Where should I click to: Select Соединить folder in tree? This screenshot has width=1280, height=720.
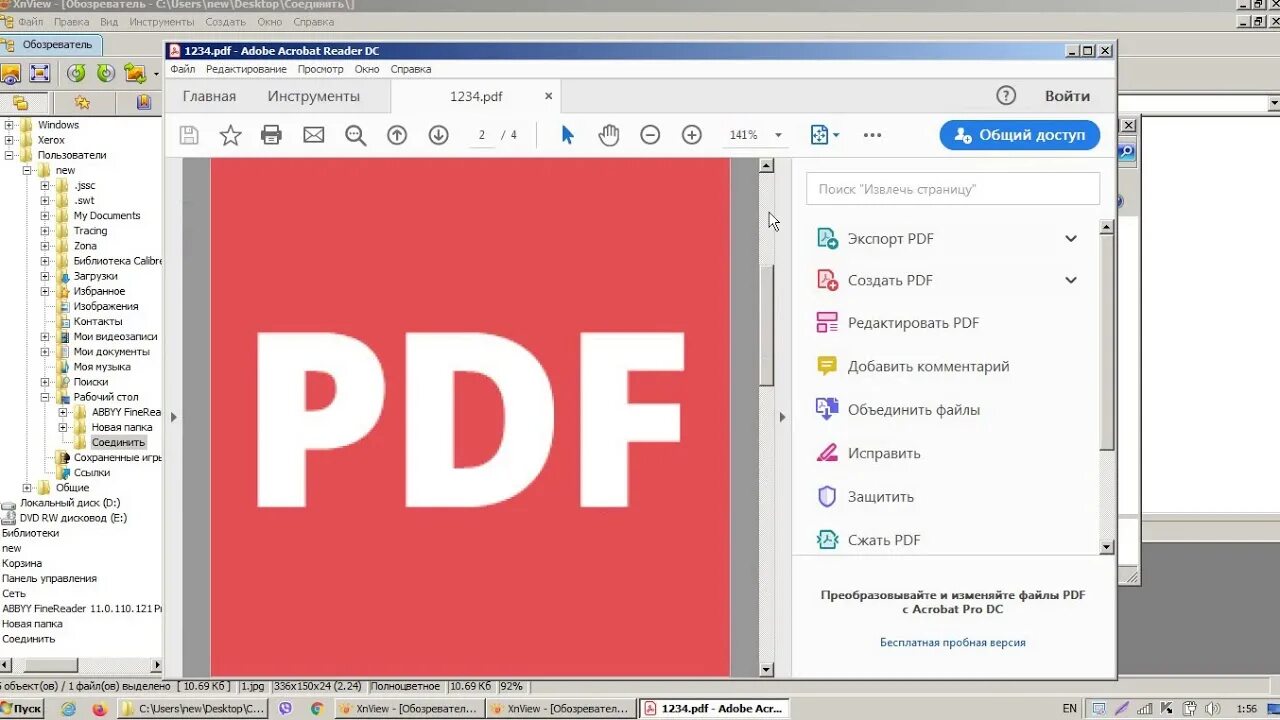(x=118, y=442)
